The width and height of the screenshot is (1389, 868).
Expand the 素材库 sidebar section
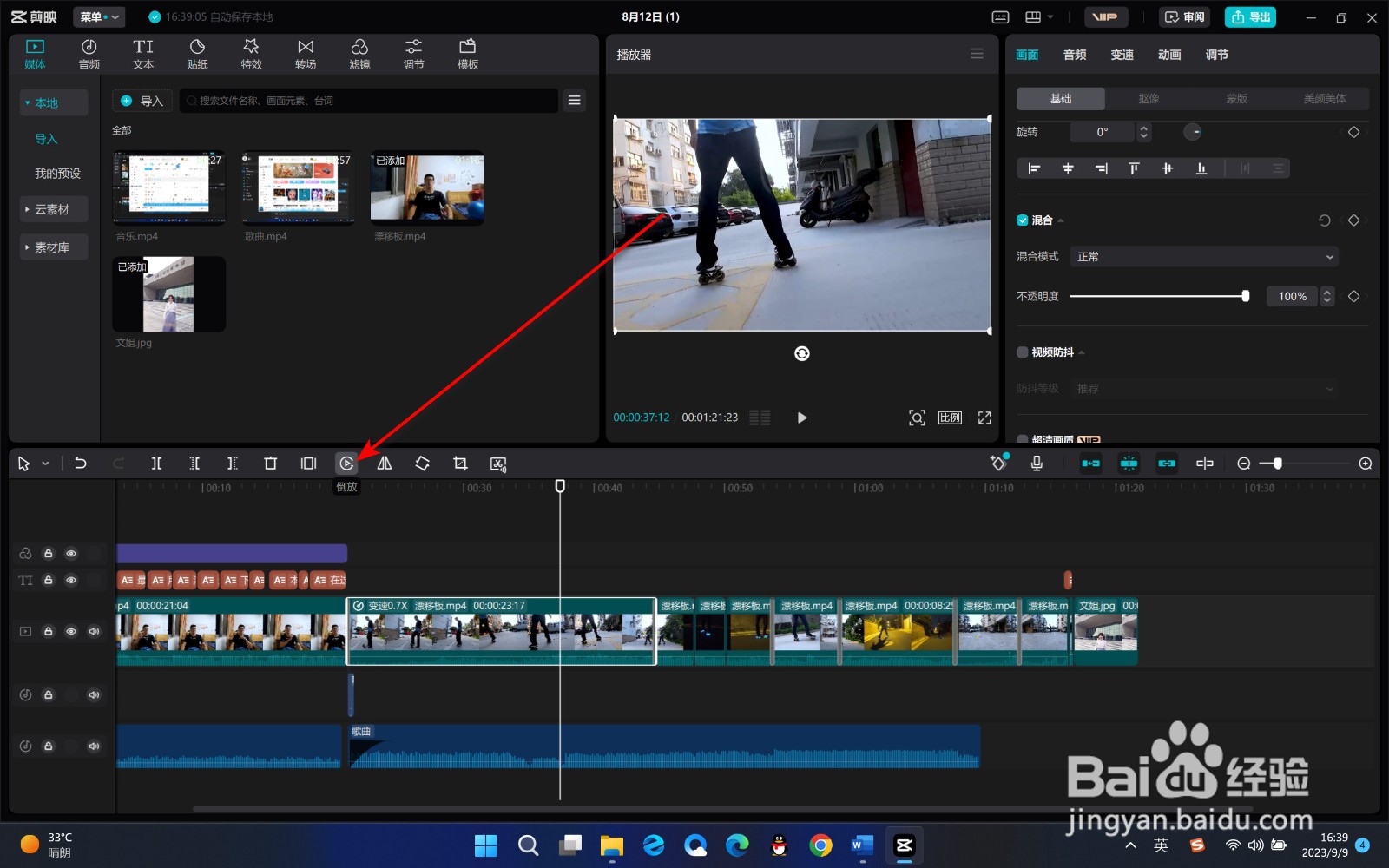coord(53,247)
